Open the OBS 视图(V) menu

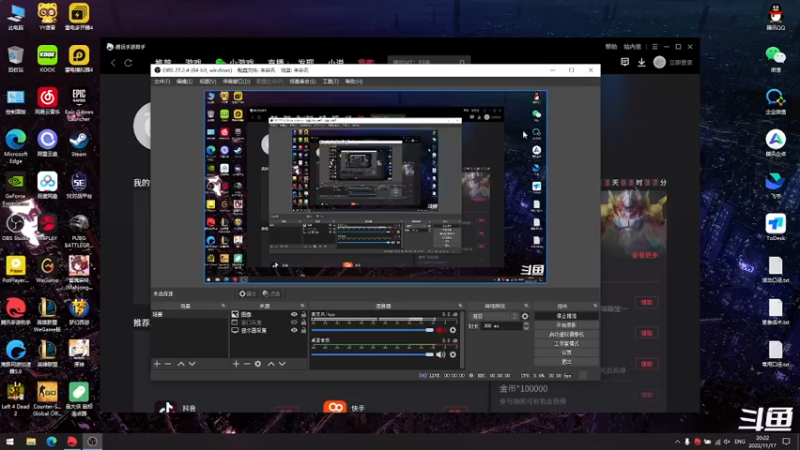pos(207,82)
